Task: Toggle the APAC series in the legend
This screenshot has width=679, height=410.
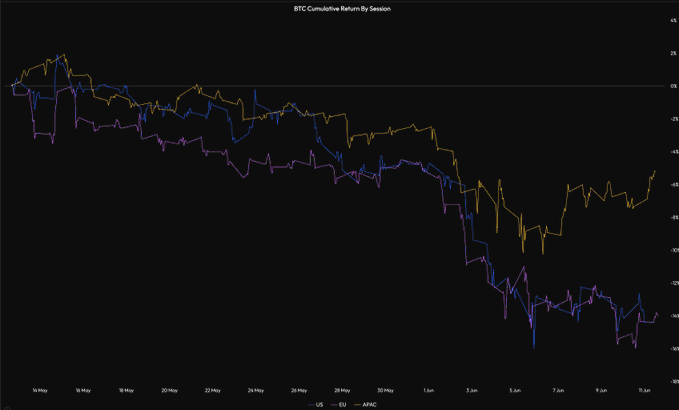Action: (365, 405)
